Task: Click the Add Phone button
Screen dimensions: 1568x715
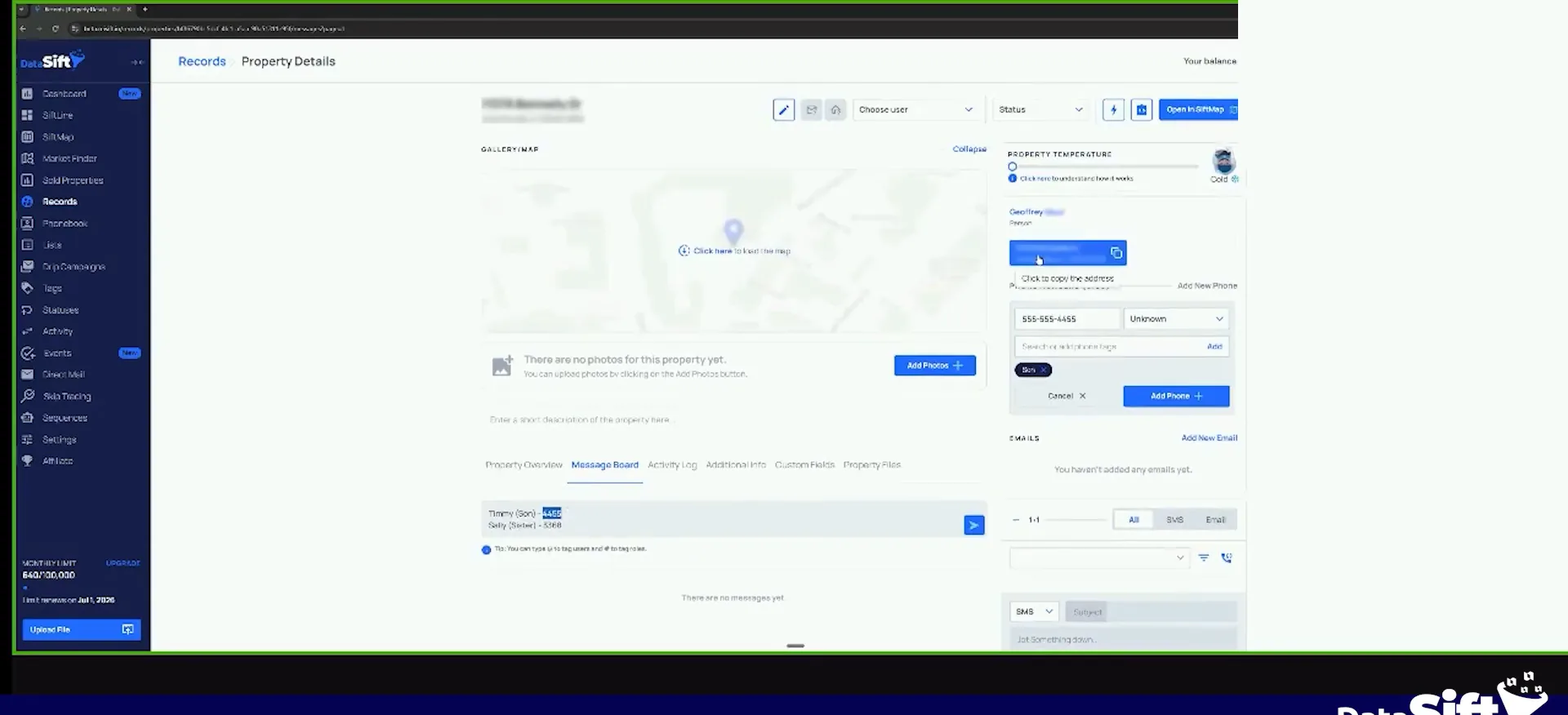Action: coord(1176,396)
